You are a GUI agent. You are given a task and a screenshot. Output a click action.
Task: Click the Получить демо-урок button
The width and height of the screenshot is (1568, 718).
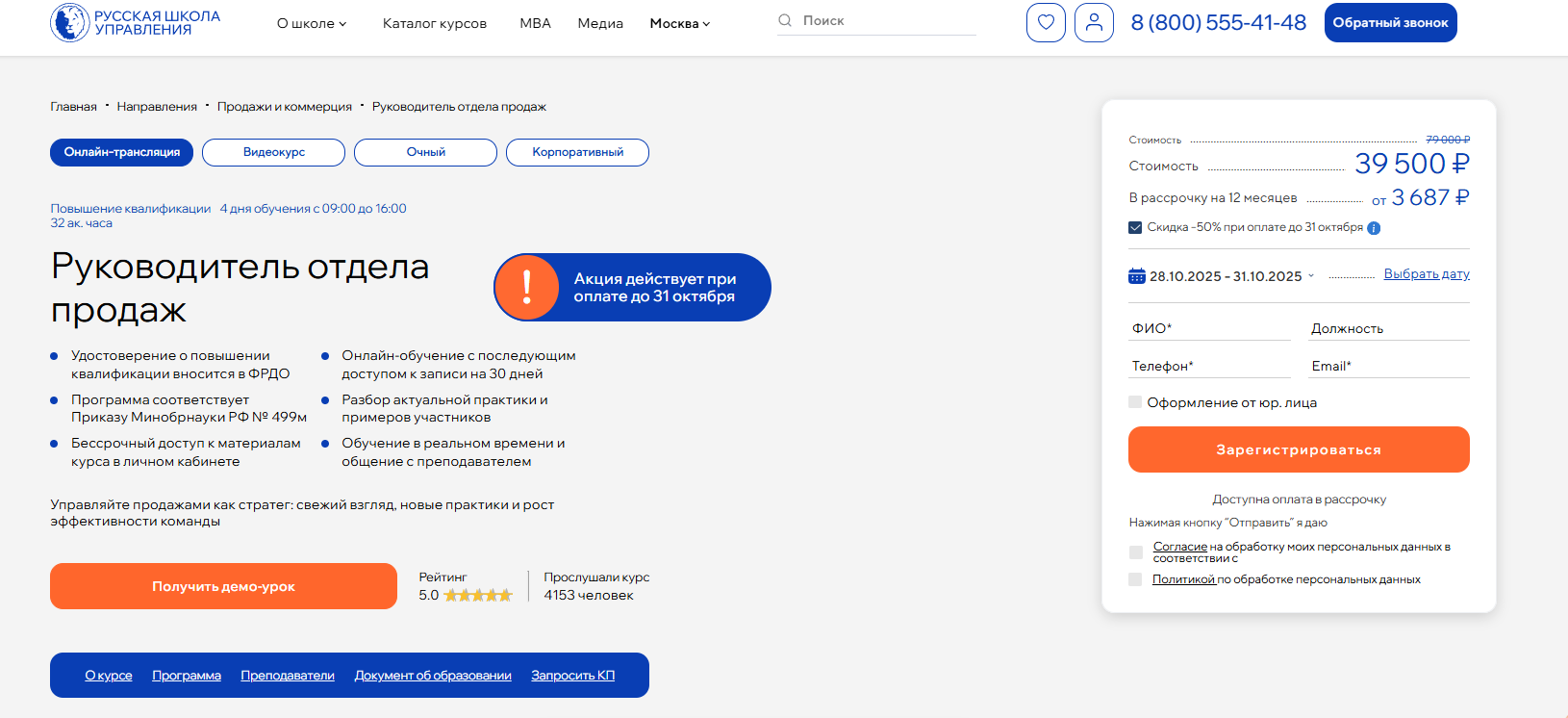[x=223, y=586]
